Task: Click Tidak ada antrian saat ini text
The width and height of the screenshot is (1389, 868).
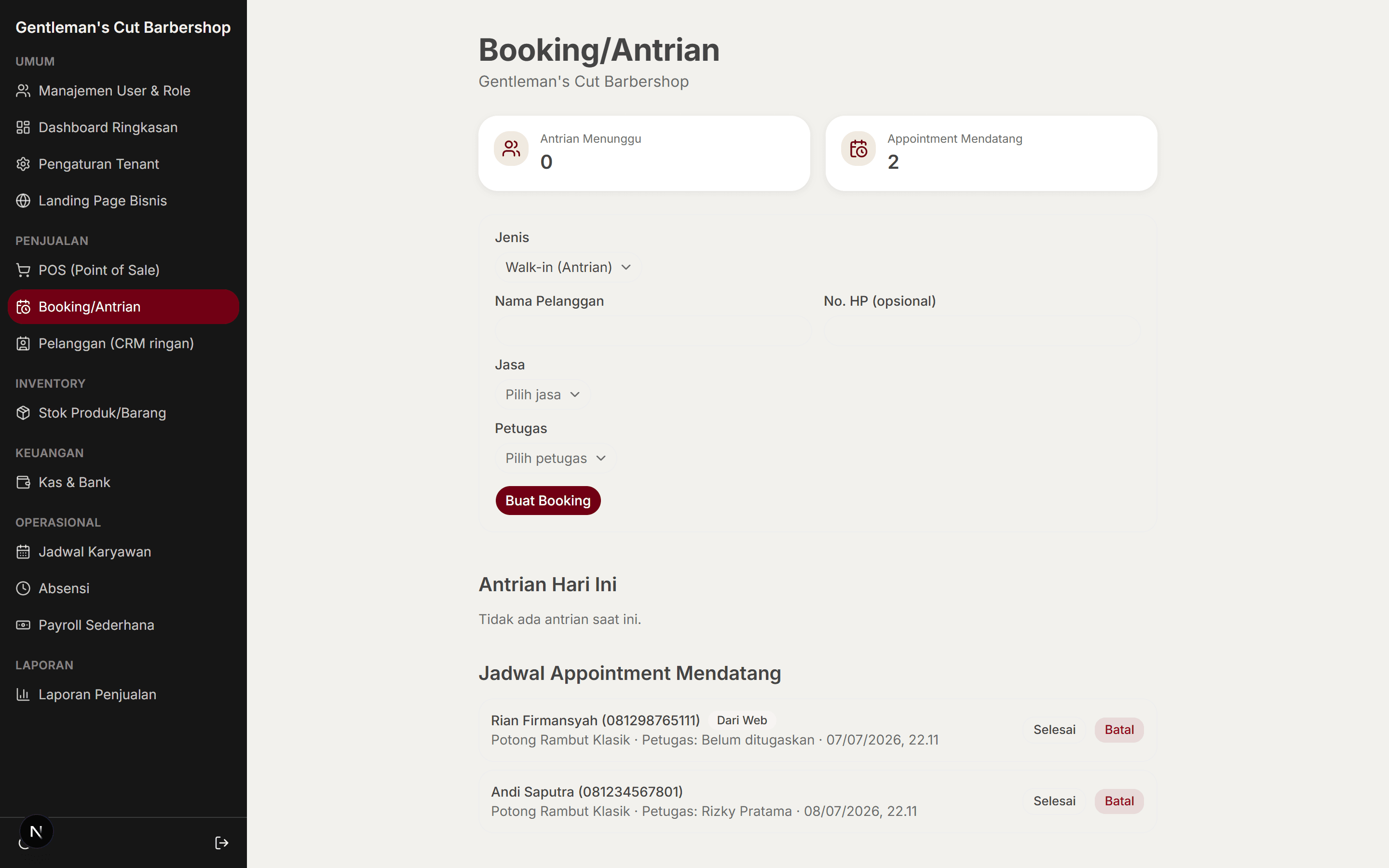Action: pyautogui.click(x=559, y=620)
